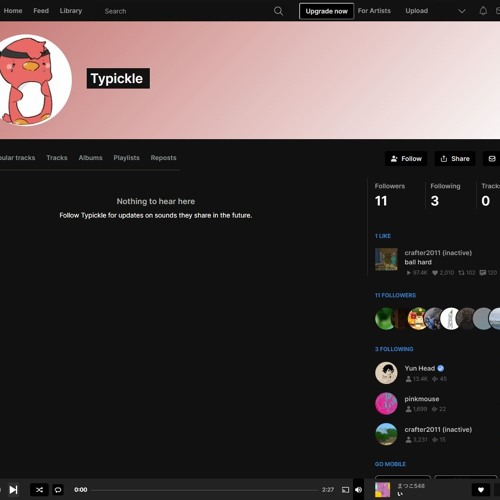Expand the account dropdown chevron

tap(462, 11)
